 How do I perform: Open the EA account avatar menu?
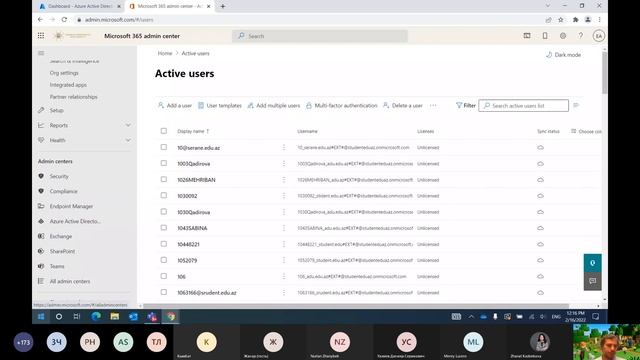point(598,36)
